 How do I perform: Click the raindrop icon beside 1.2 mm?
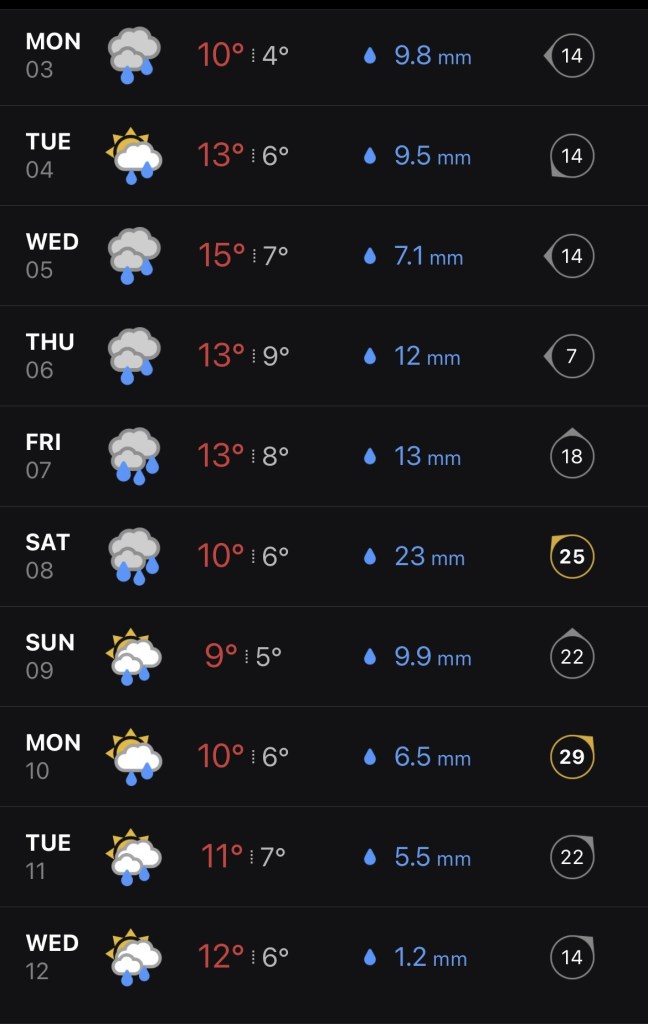[x=370, y=957]
